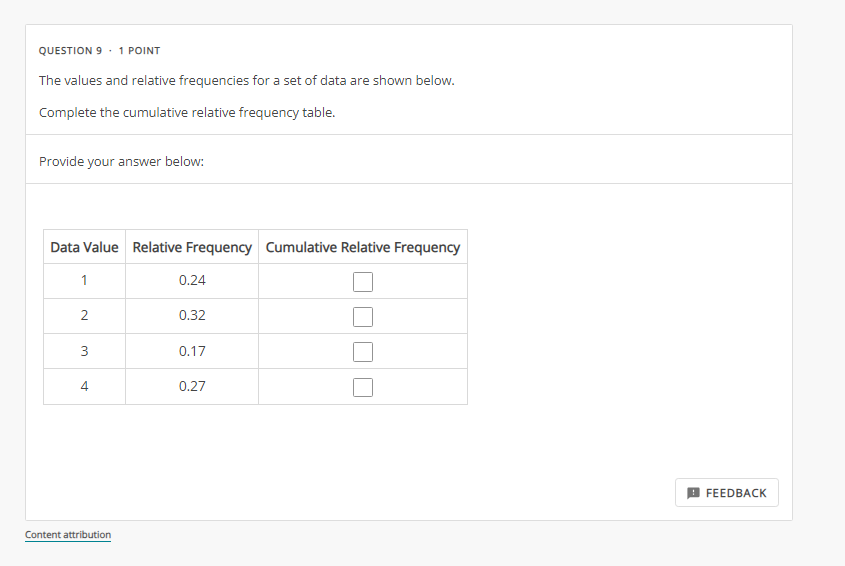
Task: Click data value 4 in the table
Action: tap(84, 386)
